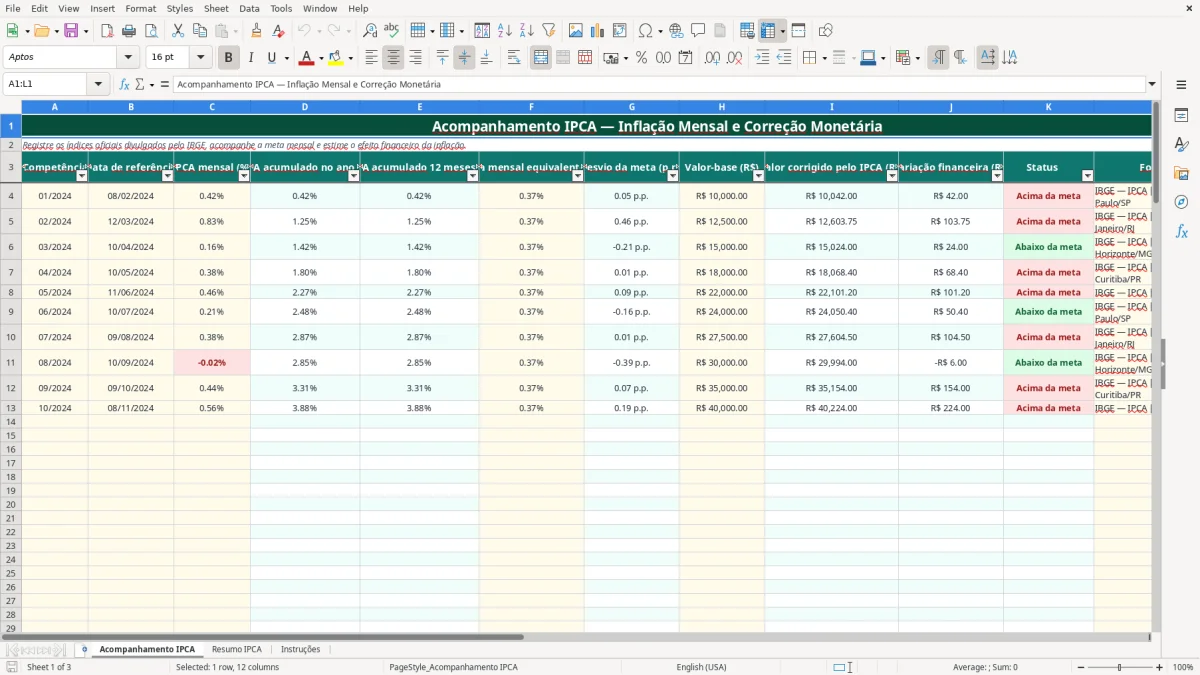
Task: Select row 11 header
Action: click(x=11, y=363)
